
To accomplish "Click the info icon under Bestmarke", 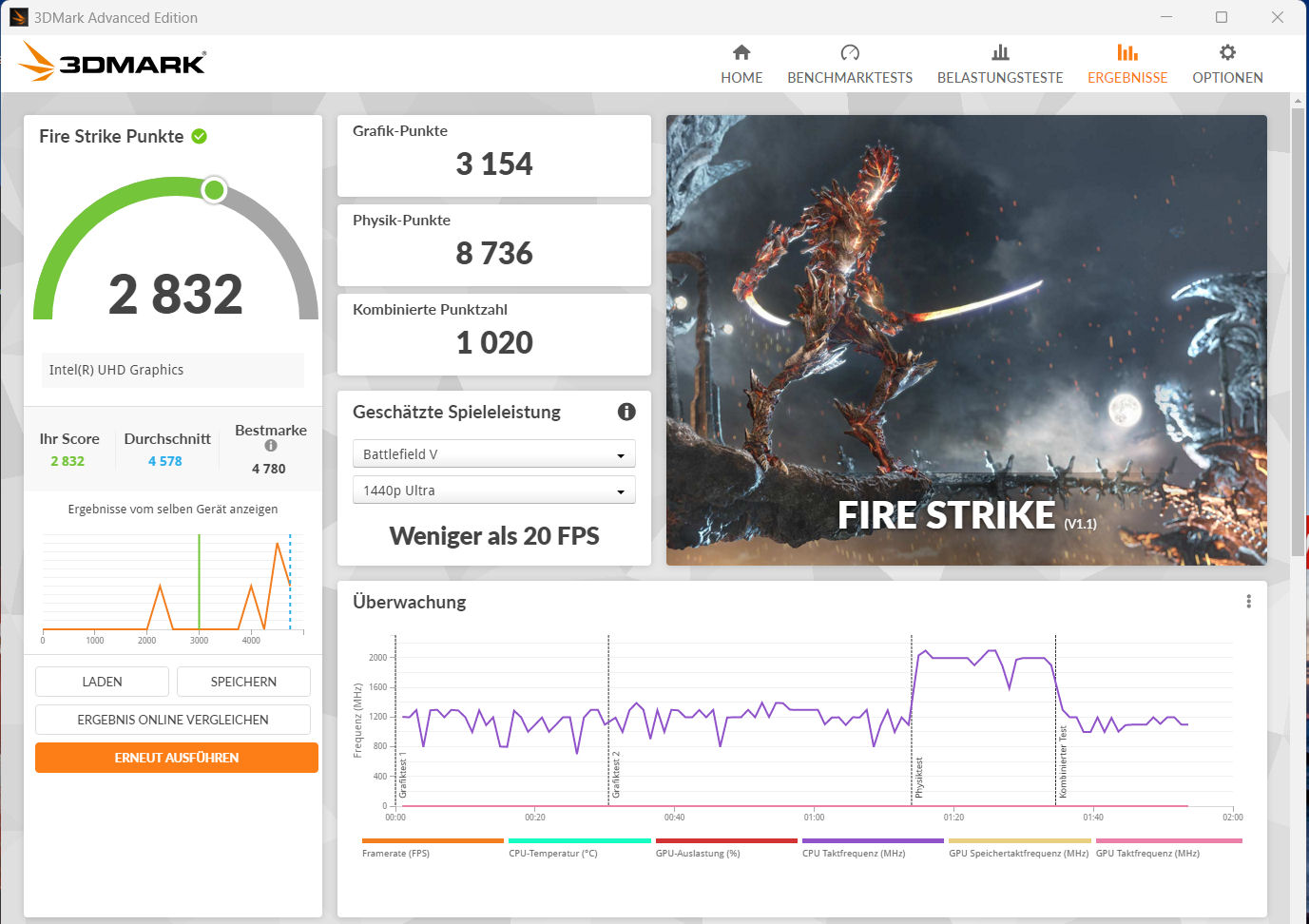I will (271, 446).
